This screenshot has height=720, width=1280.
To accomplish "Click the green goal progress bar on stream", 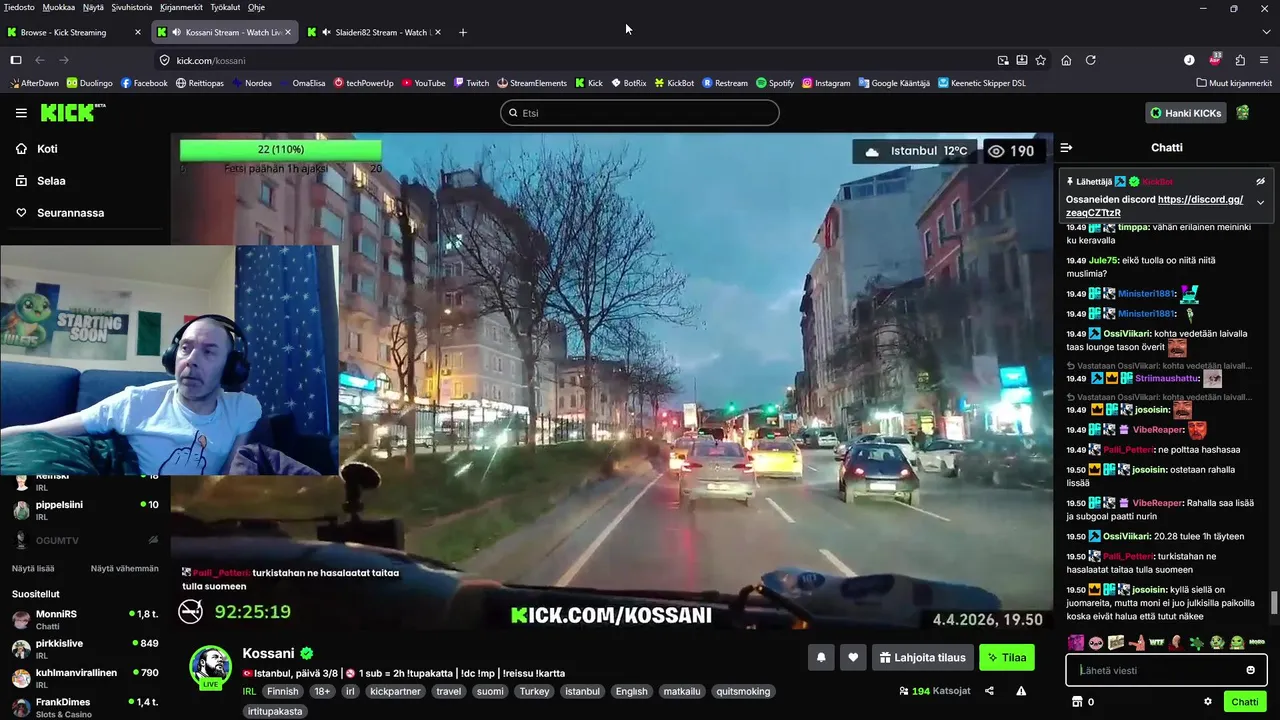I will coord(280,150).
